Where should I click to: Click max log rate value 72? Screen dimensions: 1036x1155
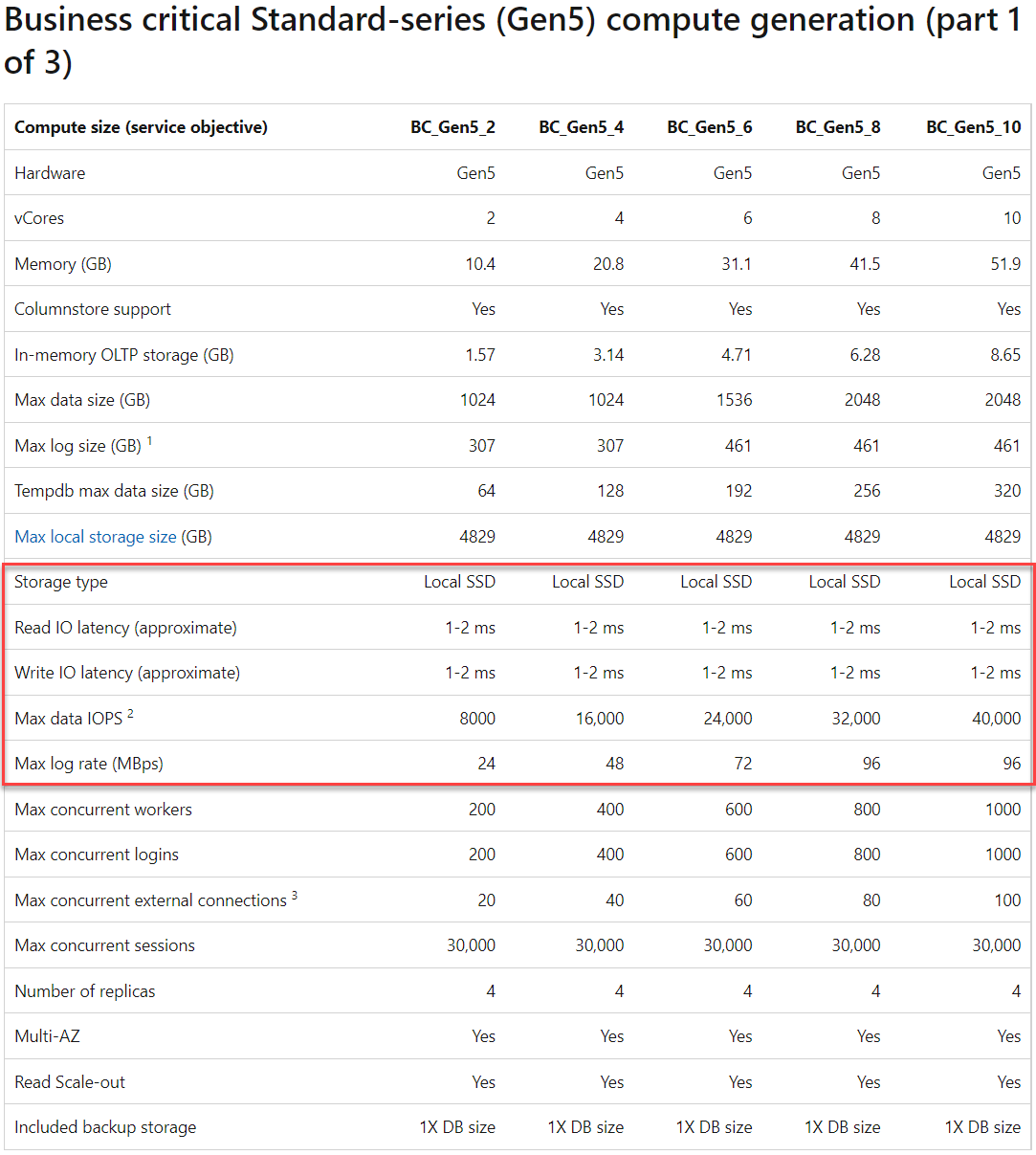743,764
